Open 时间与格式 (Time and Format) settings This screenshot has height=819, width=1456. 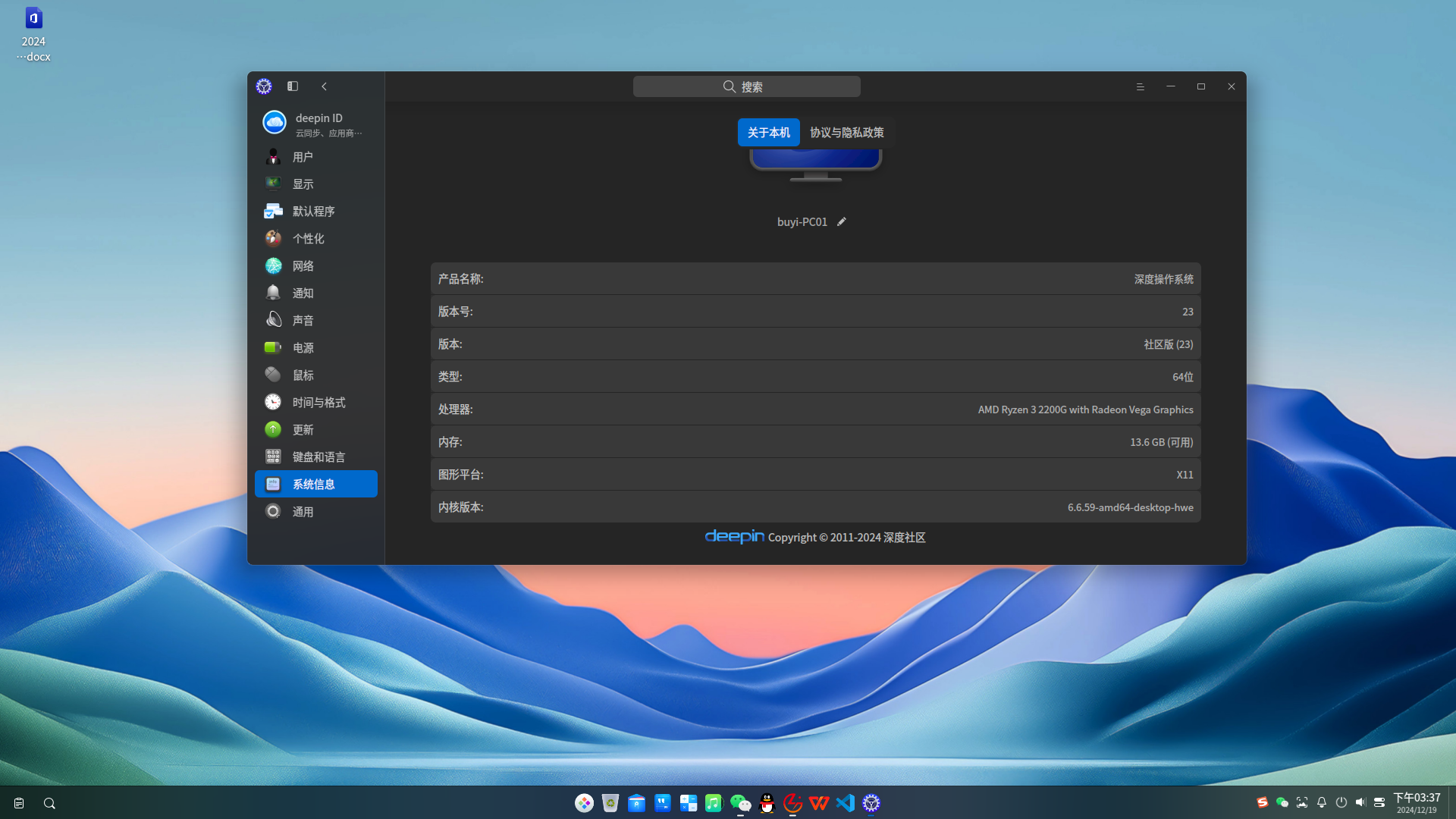316,403
